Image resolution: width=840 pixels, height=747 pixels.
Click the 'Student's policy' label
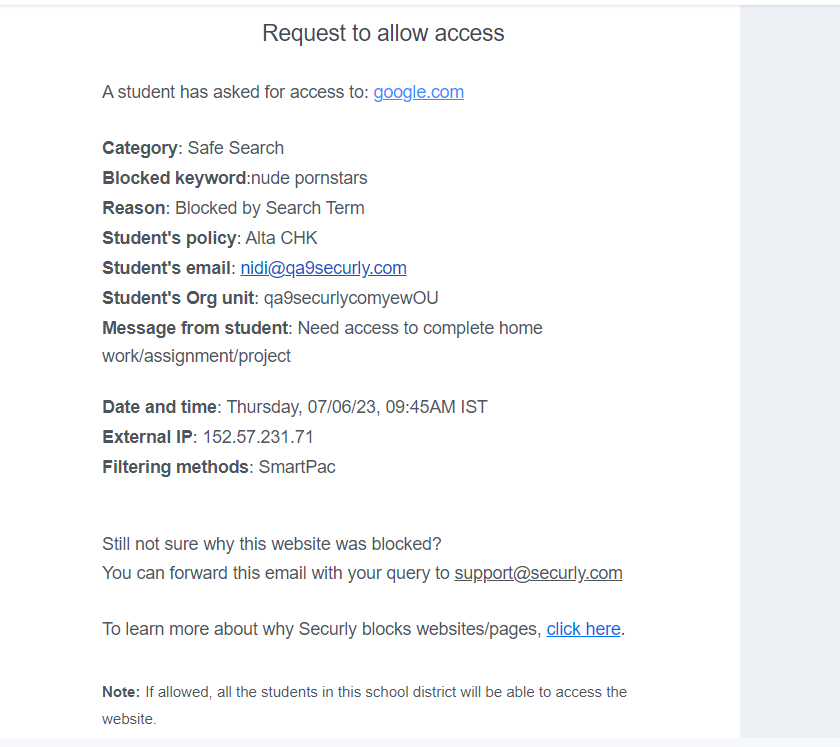[169, 238]
